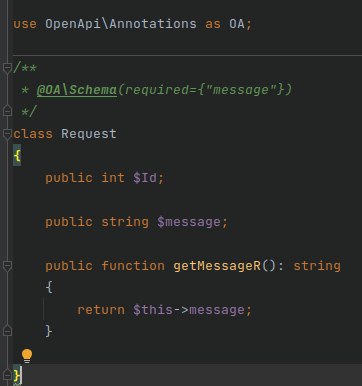
Task: Click the getMessageR method name
Action: coord(217,266)
